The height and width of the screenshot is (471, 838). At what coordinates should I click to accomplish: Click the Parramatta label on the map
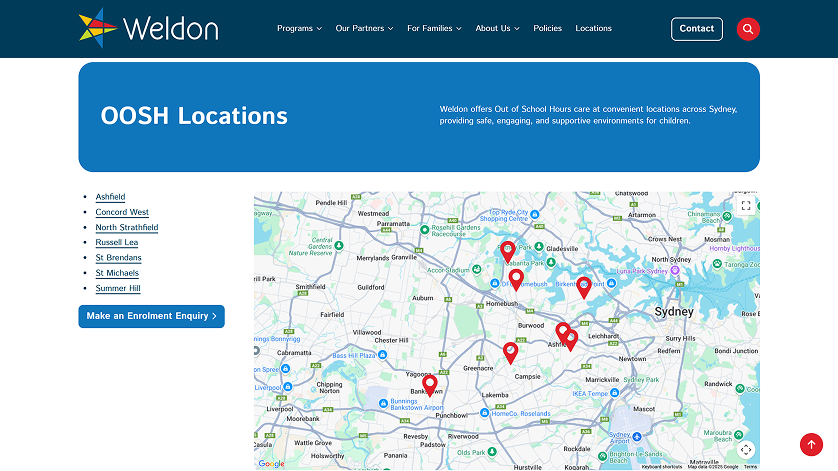[x=393, y=223]
